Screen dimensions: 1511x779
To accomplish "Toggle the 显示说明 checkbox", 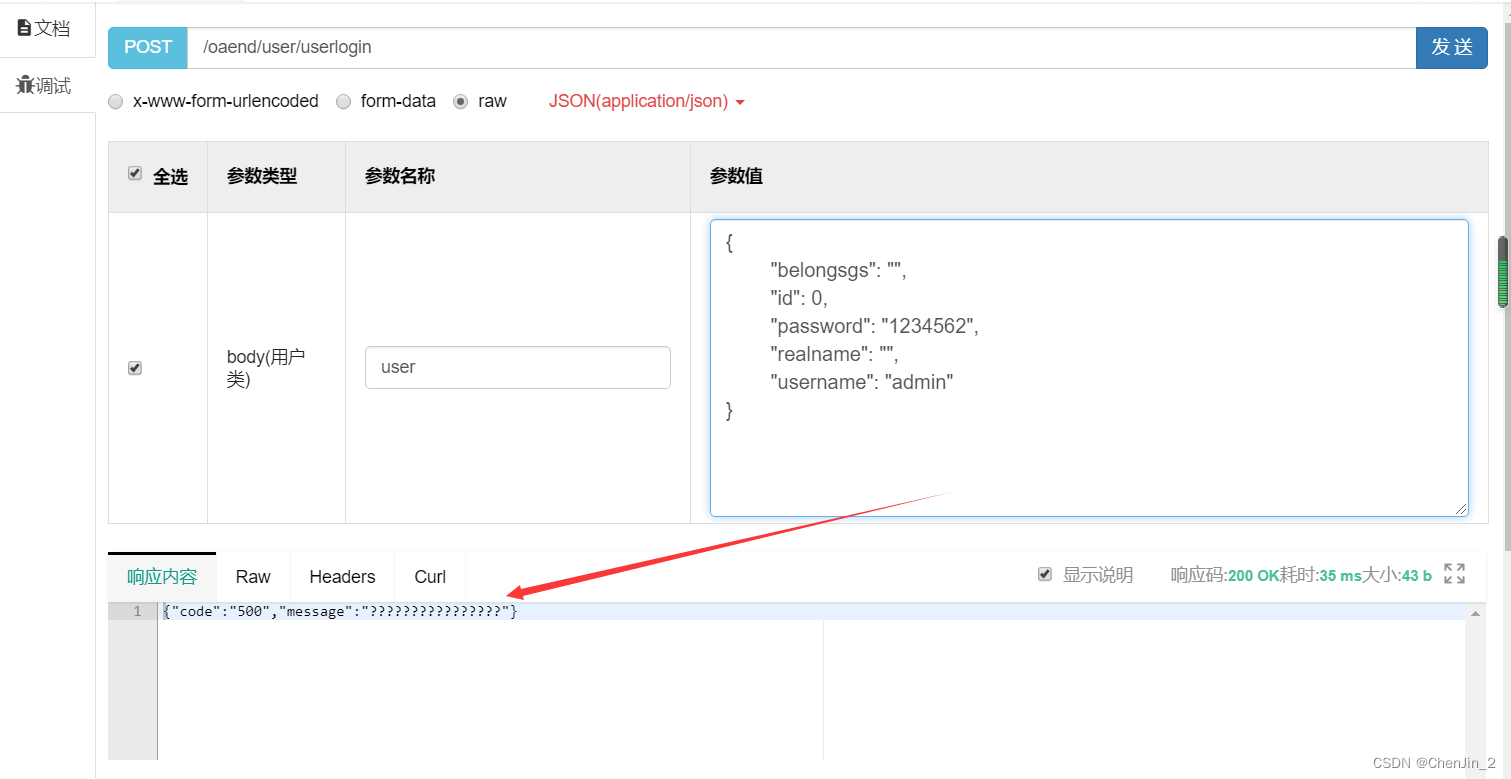I will click(1045, 574).
